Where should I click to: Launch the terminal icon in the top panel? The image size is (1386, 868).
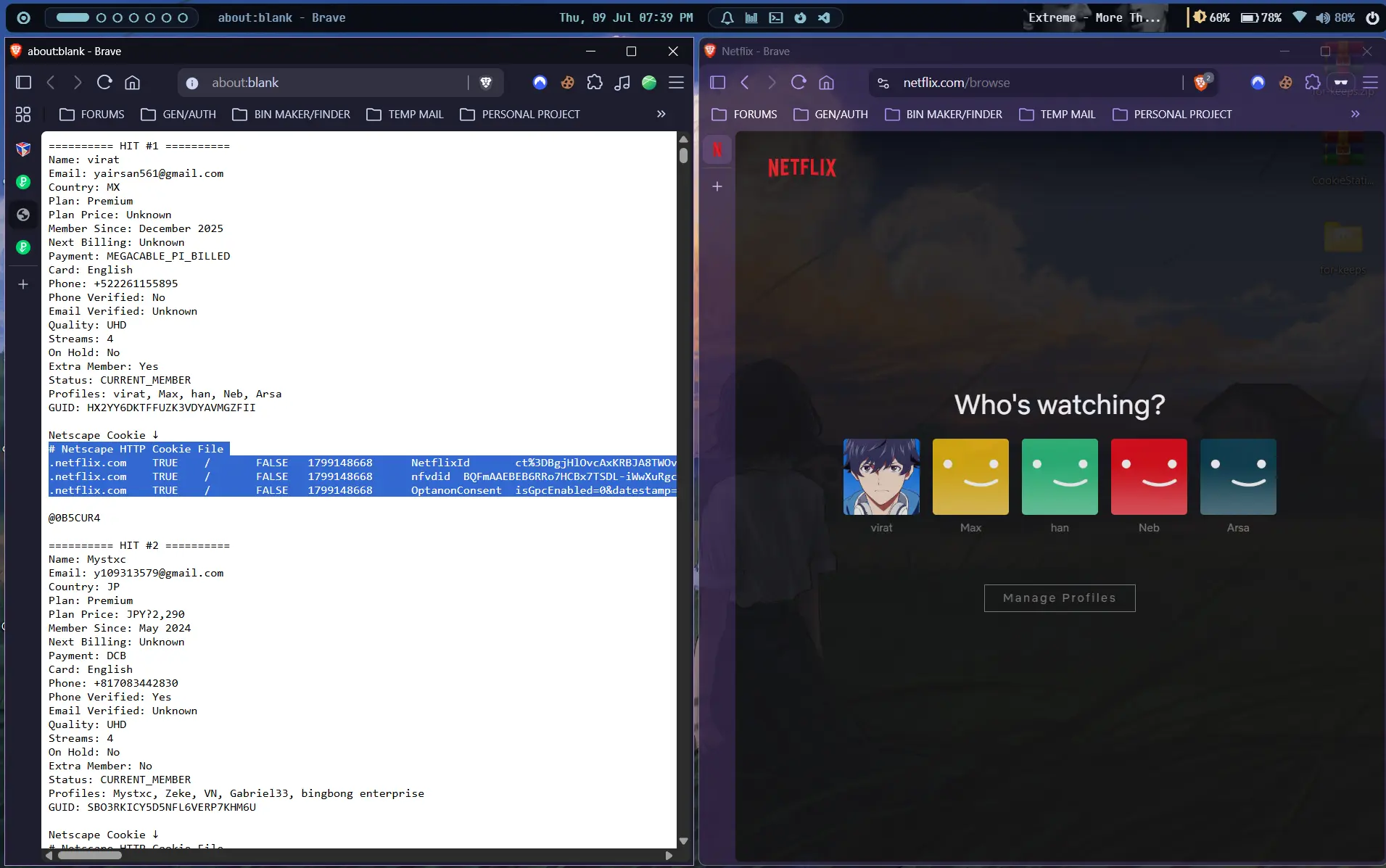pos(775,17)
